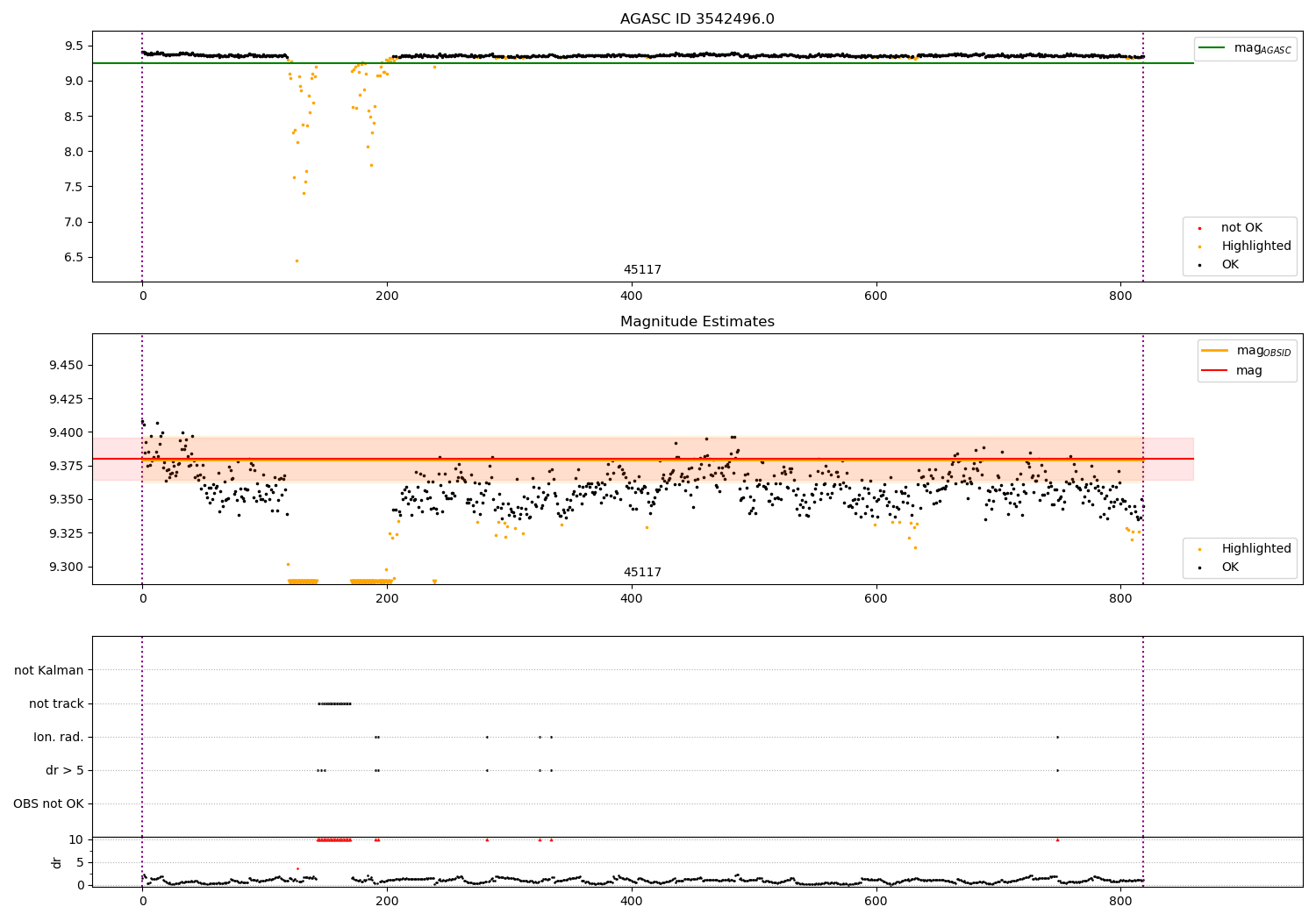The image size is (1316, 921).
Task: Click the rotated 'dr' y-axis label
Action: coord(57,862)
